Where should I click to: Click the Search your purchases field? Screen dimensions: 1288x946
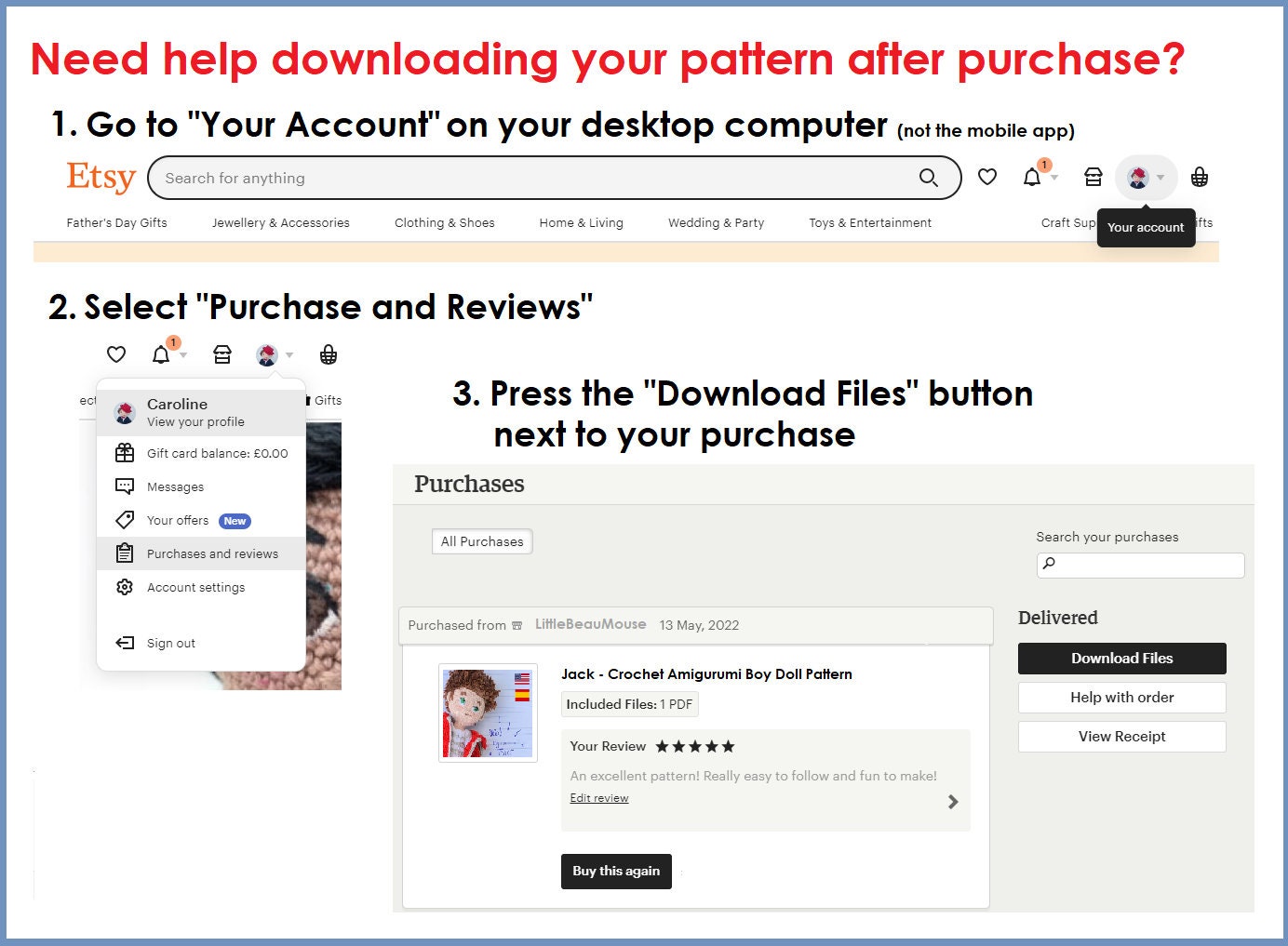point(1140,565)
